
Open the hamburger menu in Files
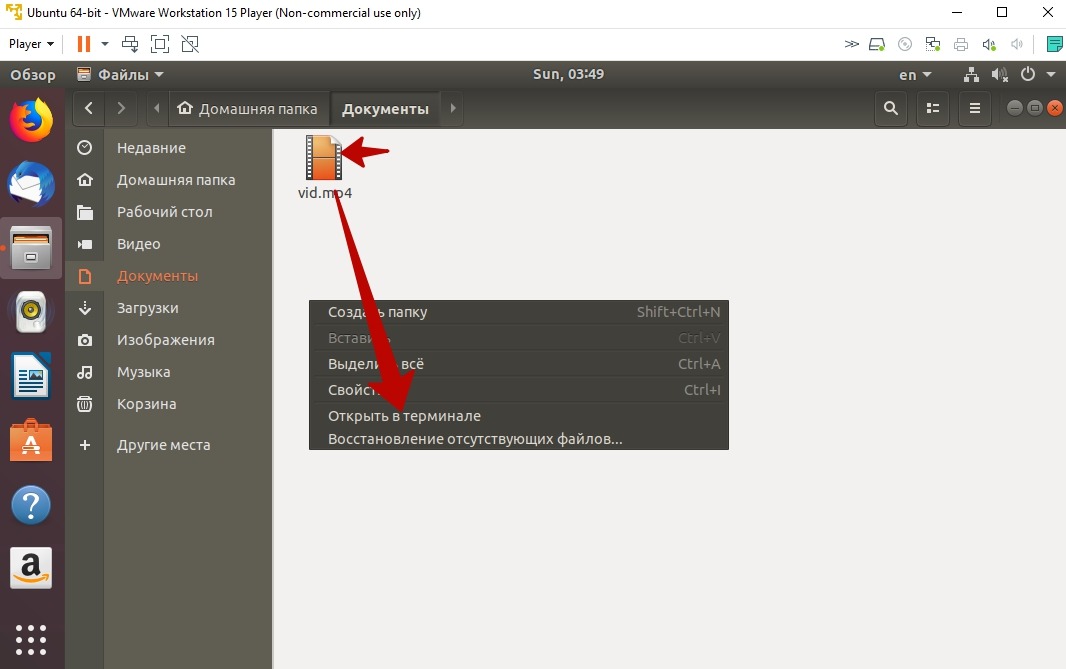[x=974, y=109]
